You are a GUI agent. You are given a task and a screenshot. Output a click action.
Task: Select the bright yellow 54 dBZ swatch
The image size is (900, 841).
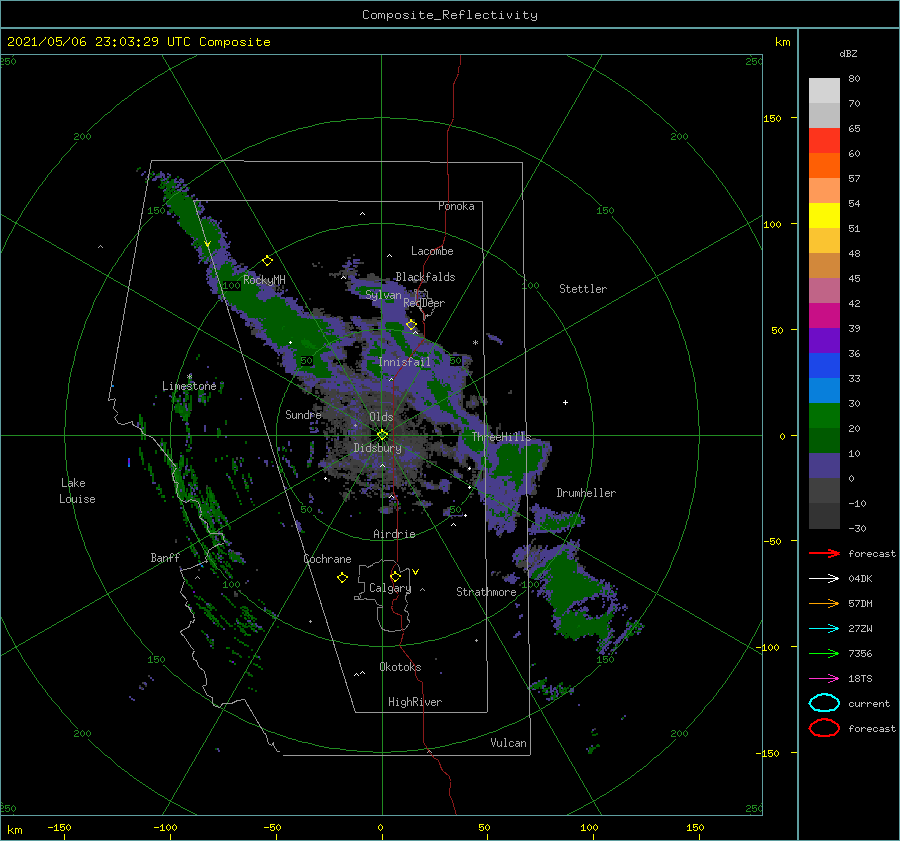824,216
